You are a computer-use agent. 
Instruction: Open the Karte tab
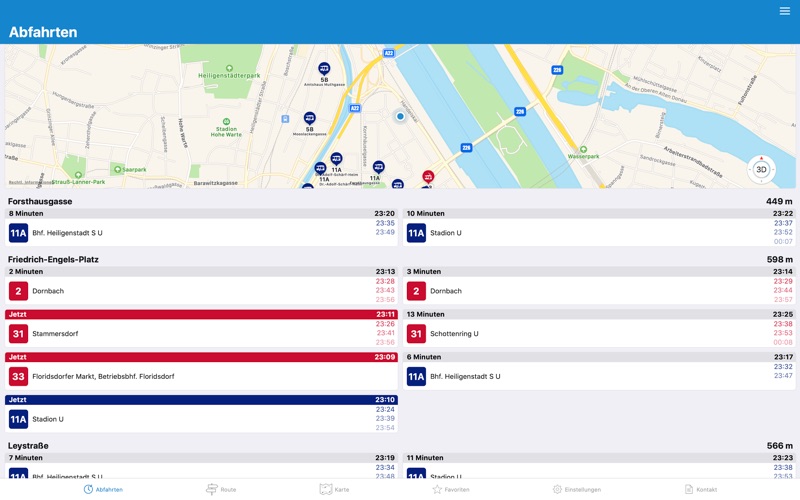pyautogui.click(x=334, y=489)
